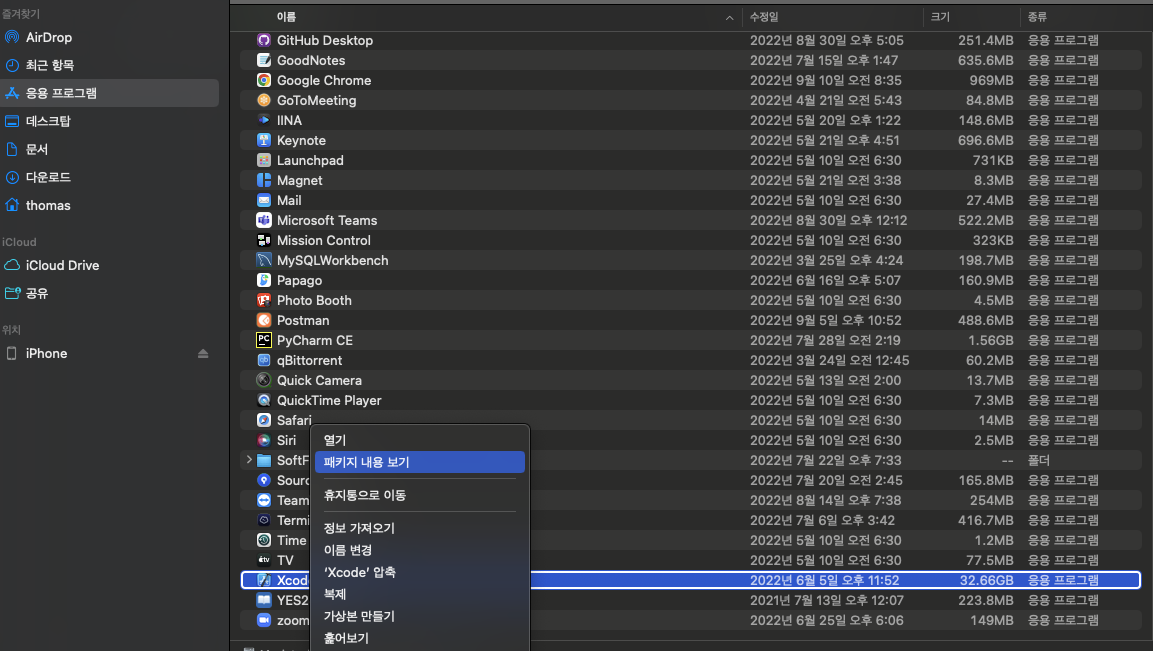The height and width of the screenshot is (651, 1153).
Task: Sort the list by the 크기 column header
Action: [x=940, y=17]
